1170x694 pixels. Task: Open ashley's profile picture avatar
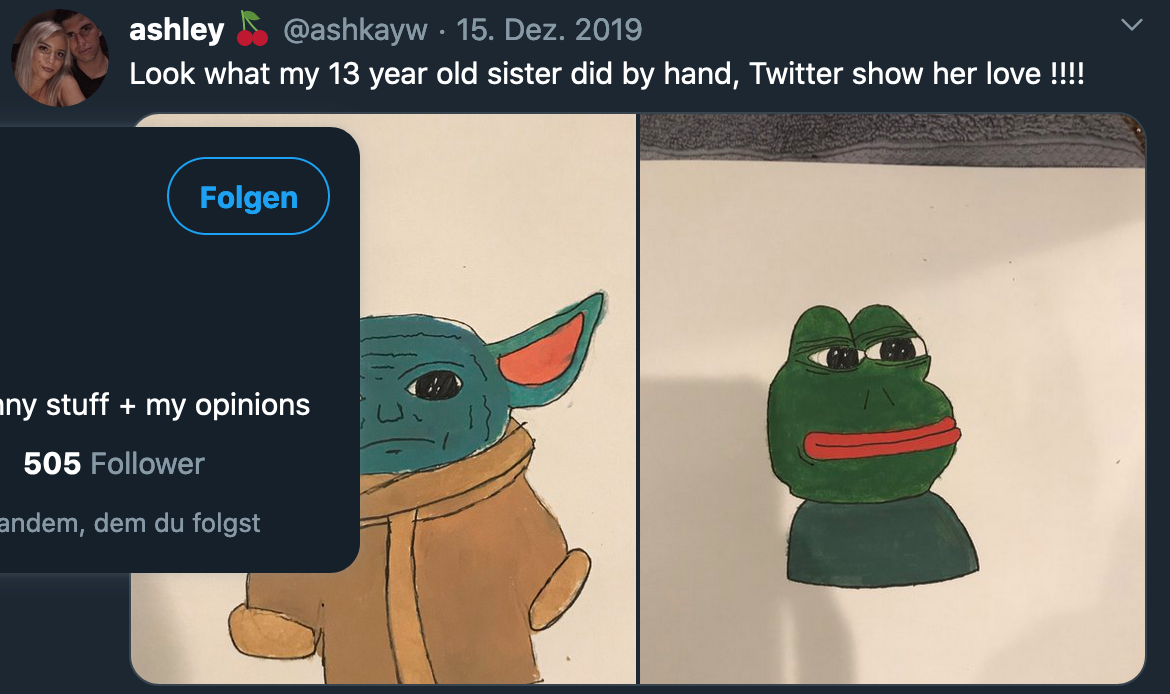59,58
